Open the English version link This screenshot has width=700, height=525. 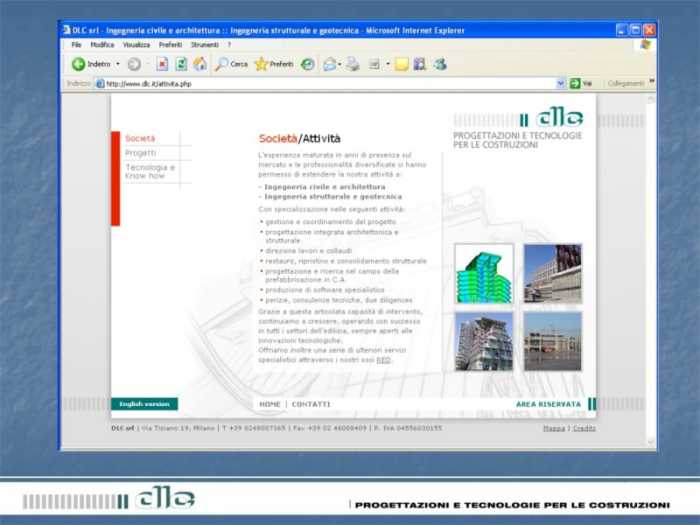pos(144,404)
